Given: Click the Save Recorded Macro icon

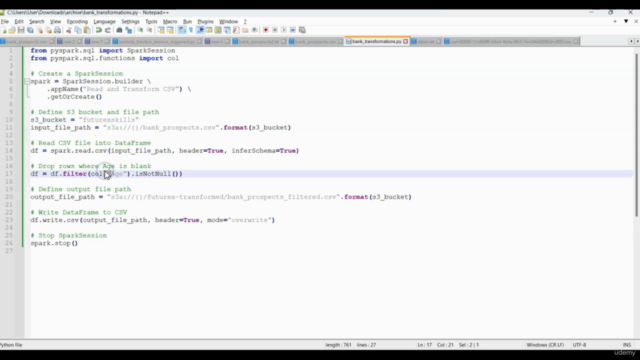Looking at the screenshot, I should (x=302, y=30).
